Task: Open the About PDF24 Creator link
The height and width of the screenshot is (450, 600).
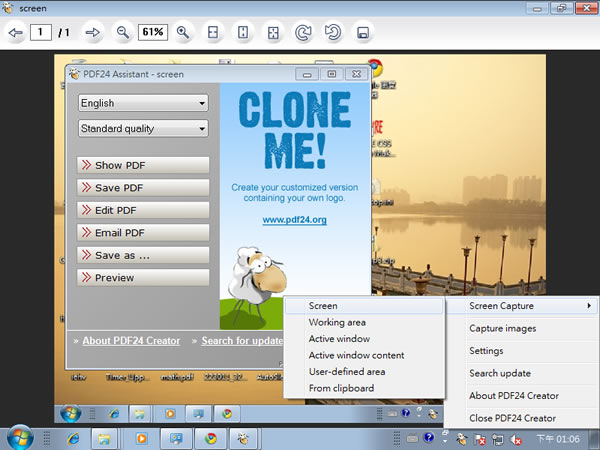Action: (131, 341)
